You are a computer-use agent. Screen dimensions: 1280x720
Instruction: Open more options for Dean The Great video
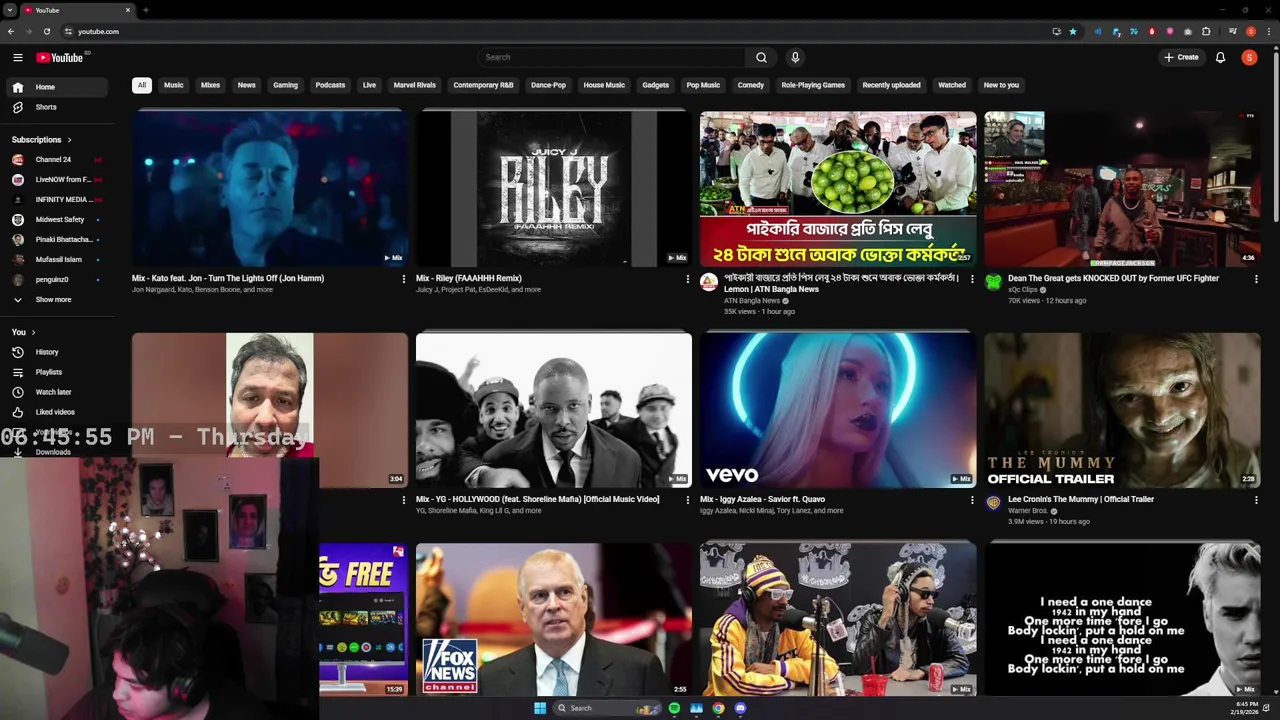(x=1256, y=279)
